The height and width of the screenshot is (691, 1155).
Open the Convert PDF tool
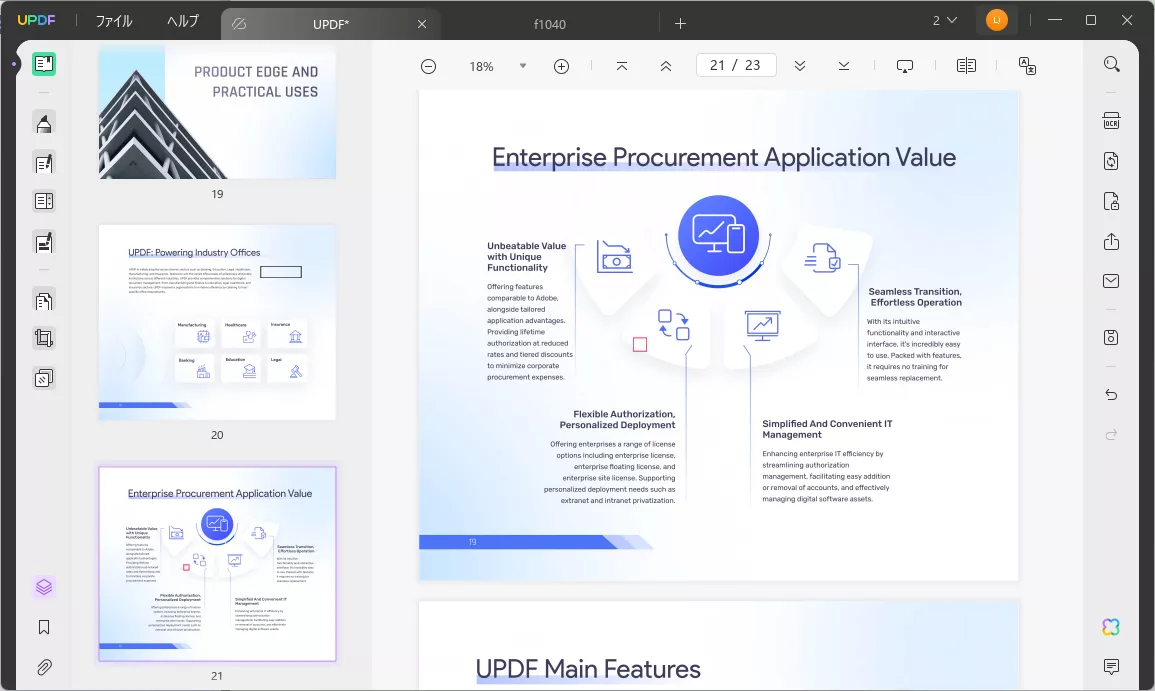[1112, 161]
